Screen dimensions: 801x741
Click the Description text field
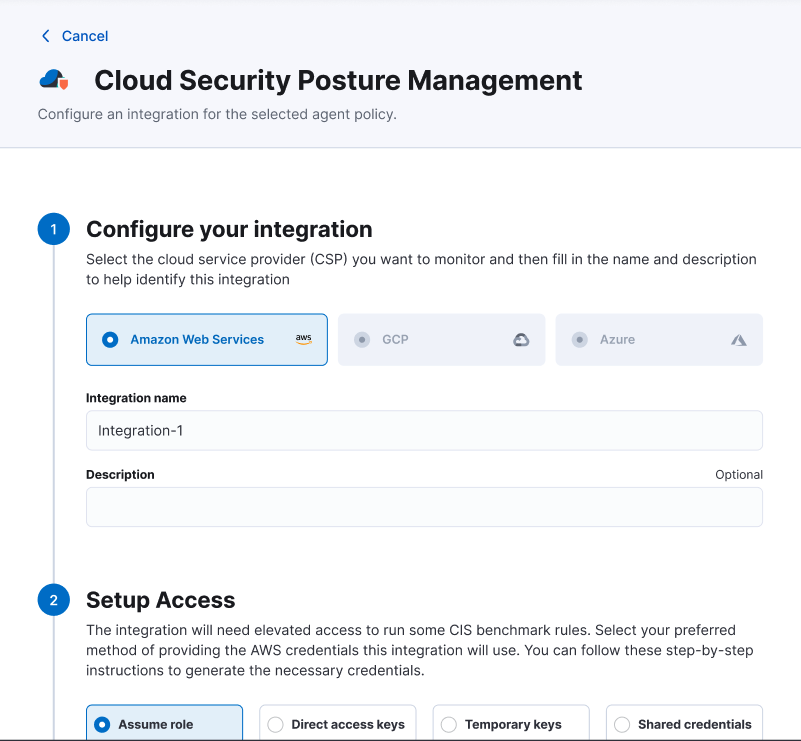pyautogui.click(x=424, y=507)
